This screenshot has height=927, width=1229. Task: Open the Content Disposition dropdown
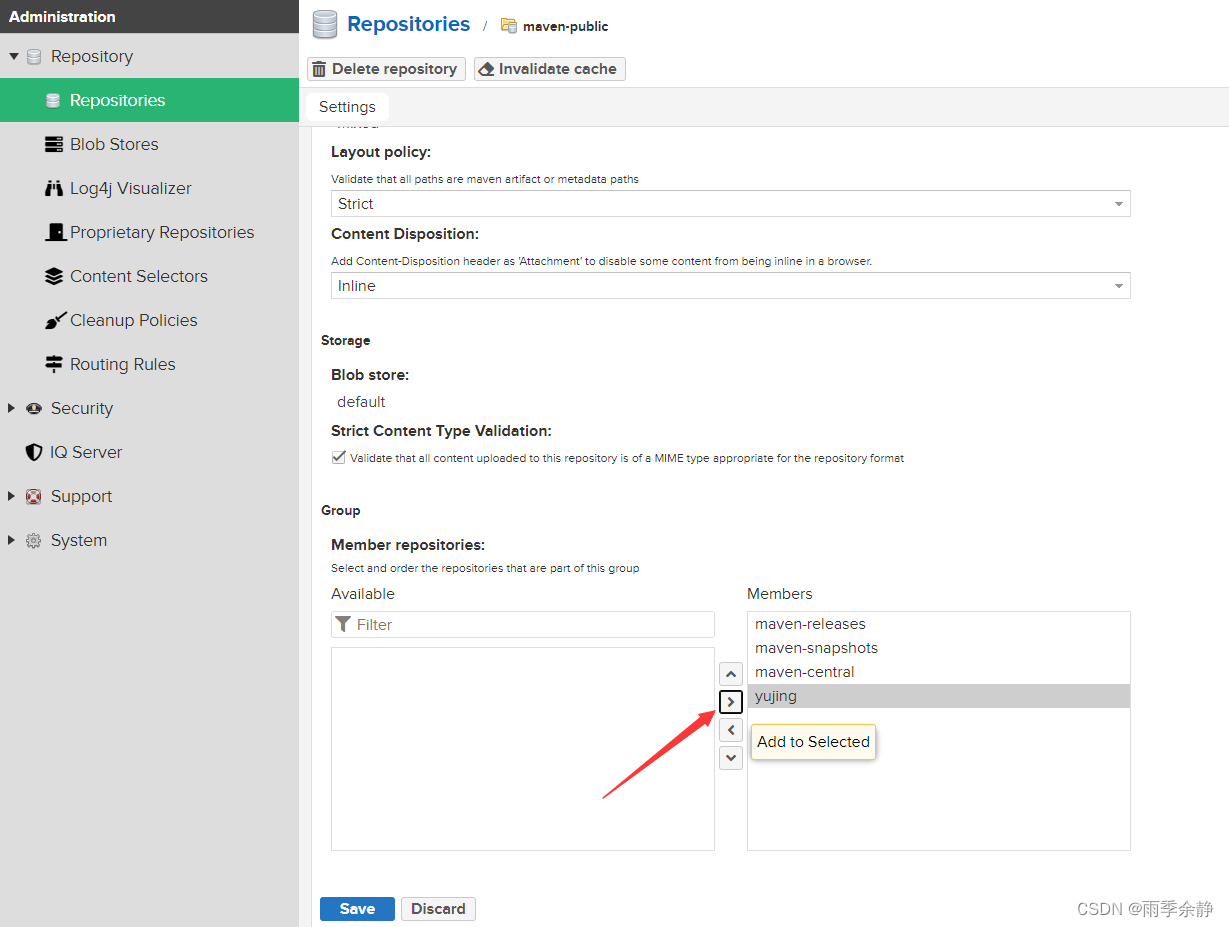click(730, 286)
